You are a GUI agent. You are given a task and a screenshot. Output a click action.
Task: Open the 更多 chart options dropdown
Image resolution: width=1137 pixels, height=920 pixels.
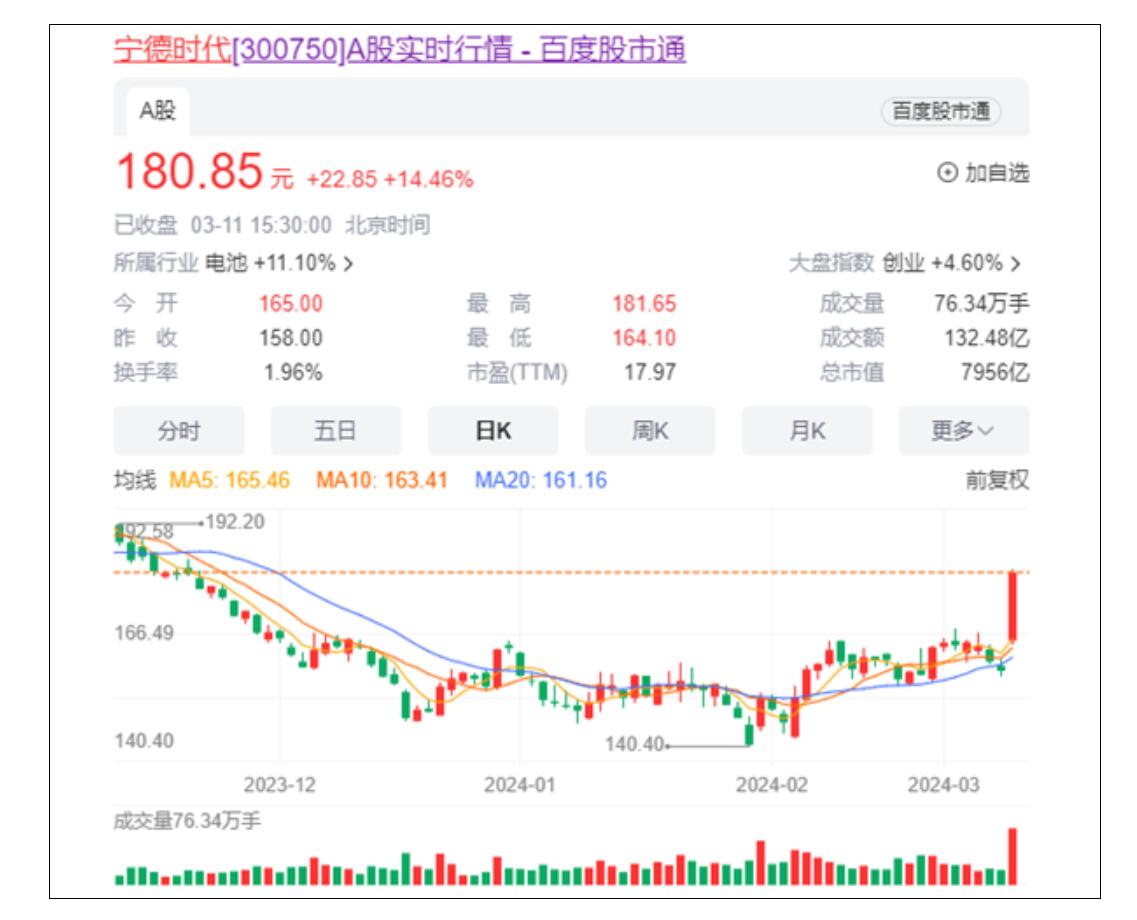(x=964, y=431)
